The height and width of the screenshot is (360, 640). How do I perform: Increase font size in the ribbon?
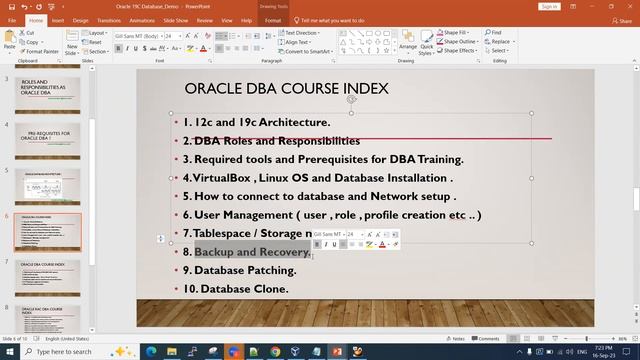pos(188,36)
